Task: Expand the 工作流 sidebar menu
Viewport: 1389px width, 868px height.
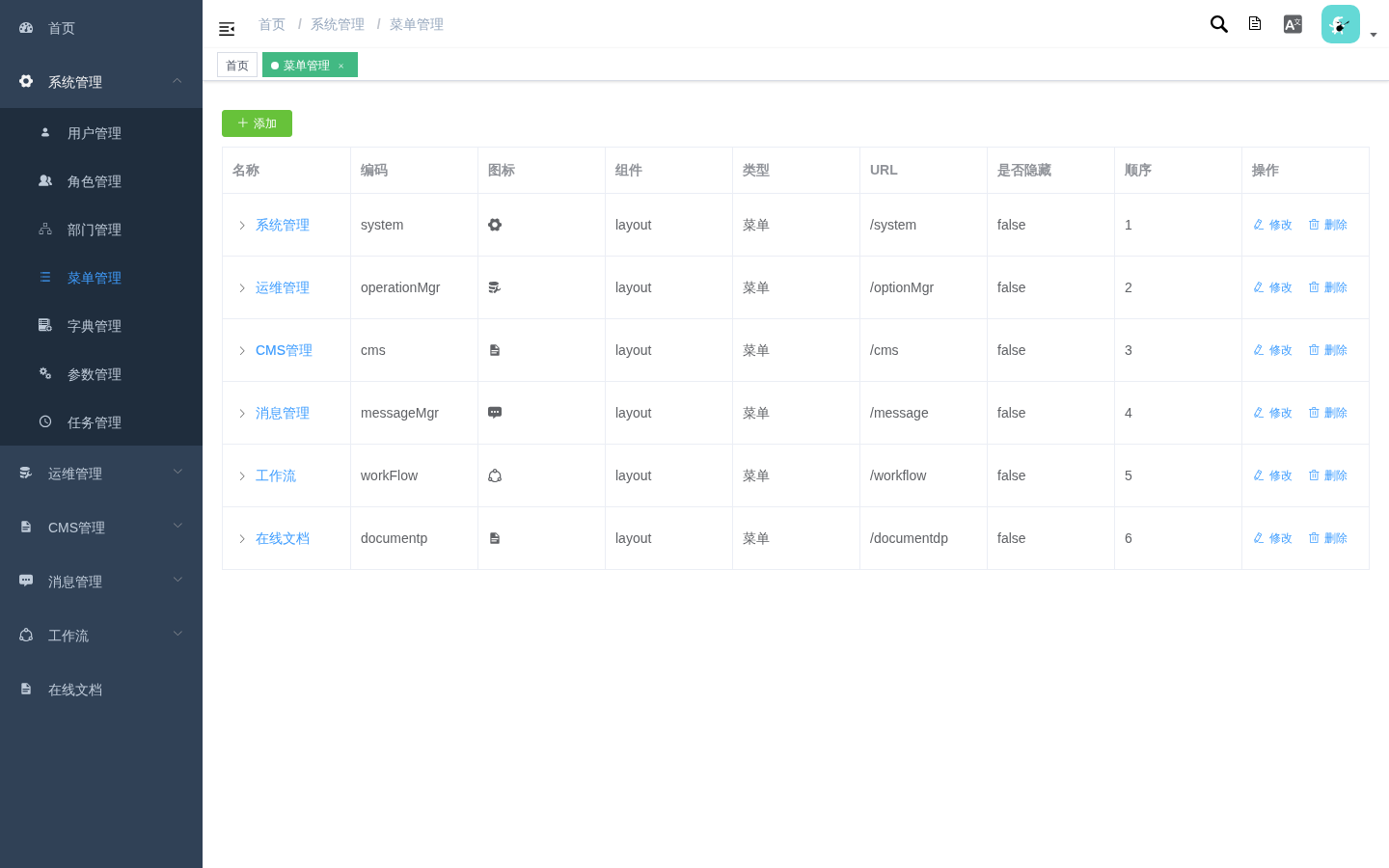Action: click(x=101, y=635)
